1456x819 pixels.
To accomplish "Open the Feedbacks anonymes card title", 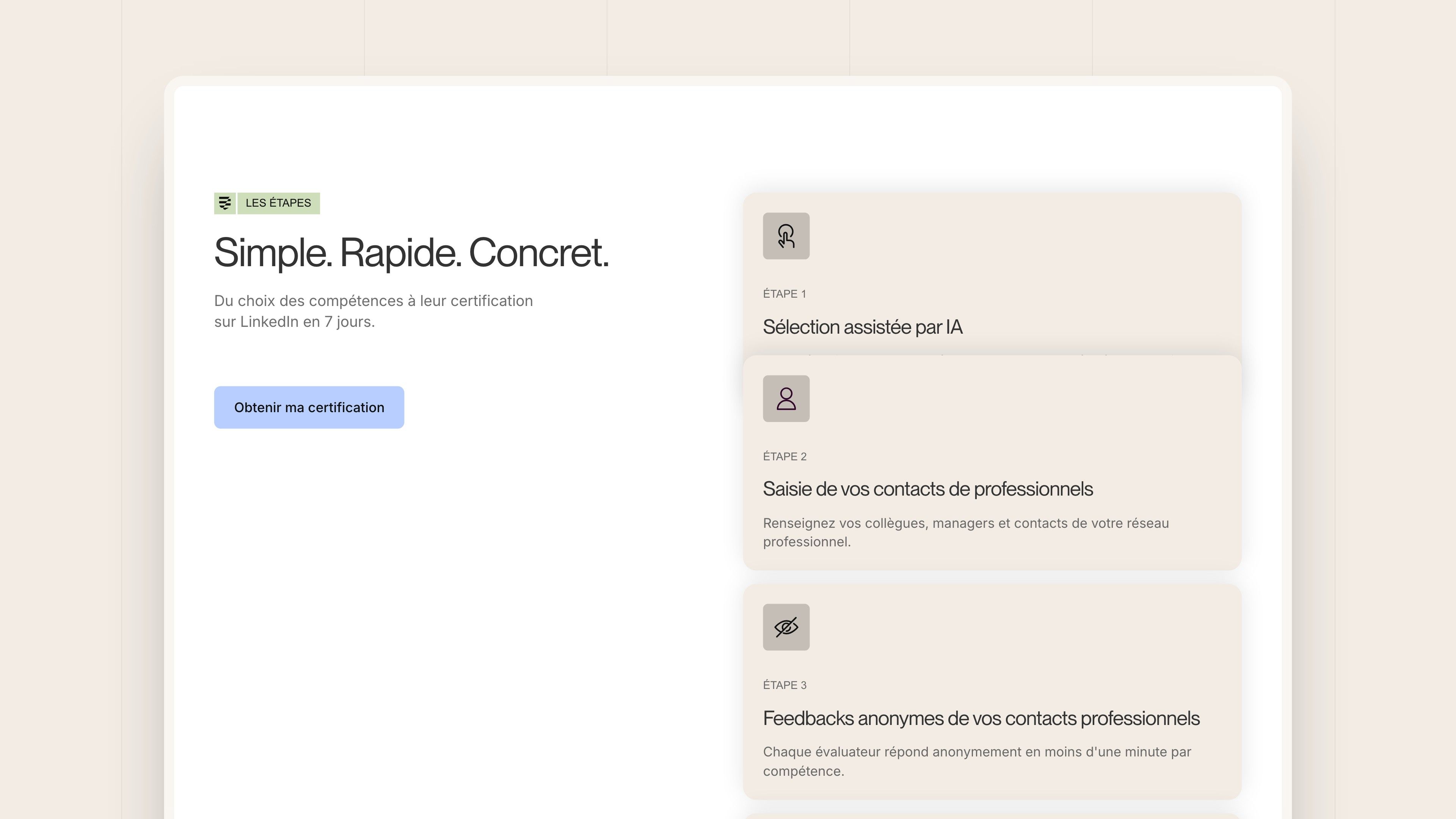I will [x=981, y=719].
